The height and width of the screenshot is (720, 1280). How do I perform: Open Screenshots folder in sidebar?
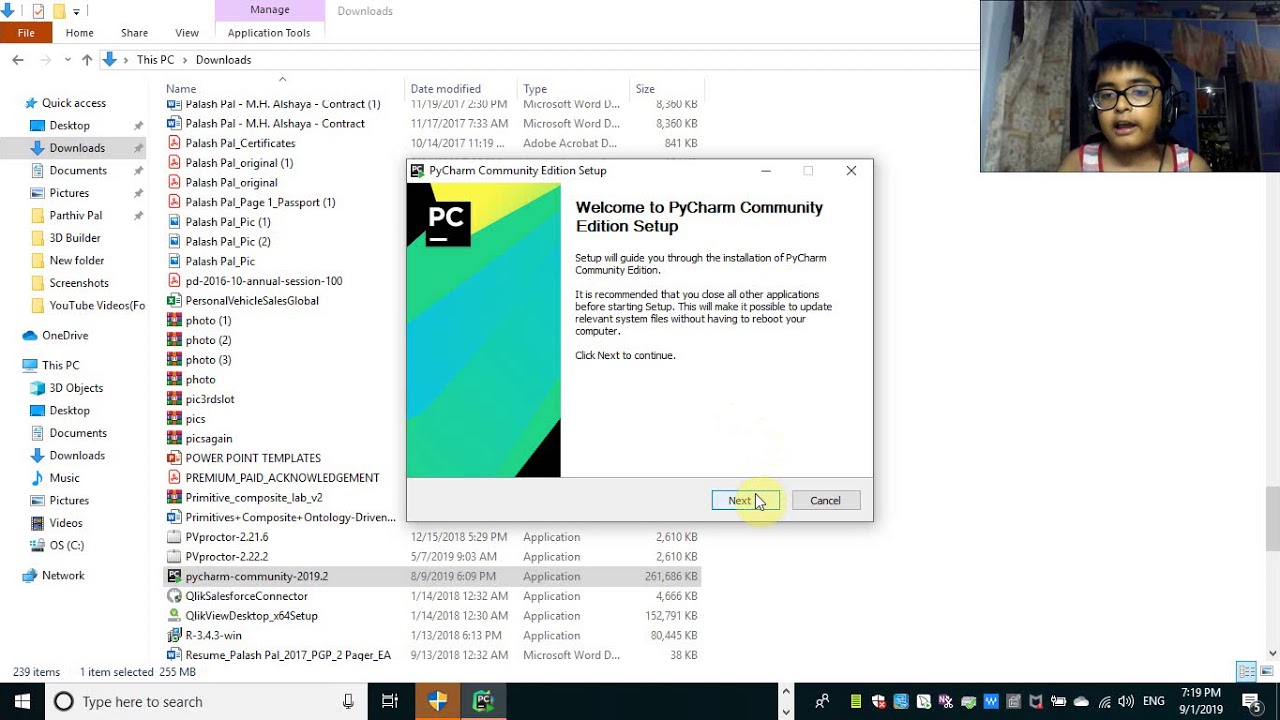point(79,283)
